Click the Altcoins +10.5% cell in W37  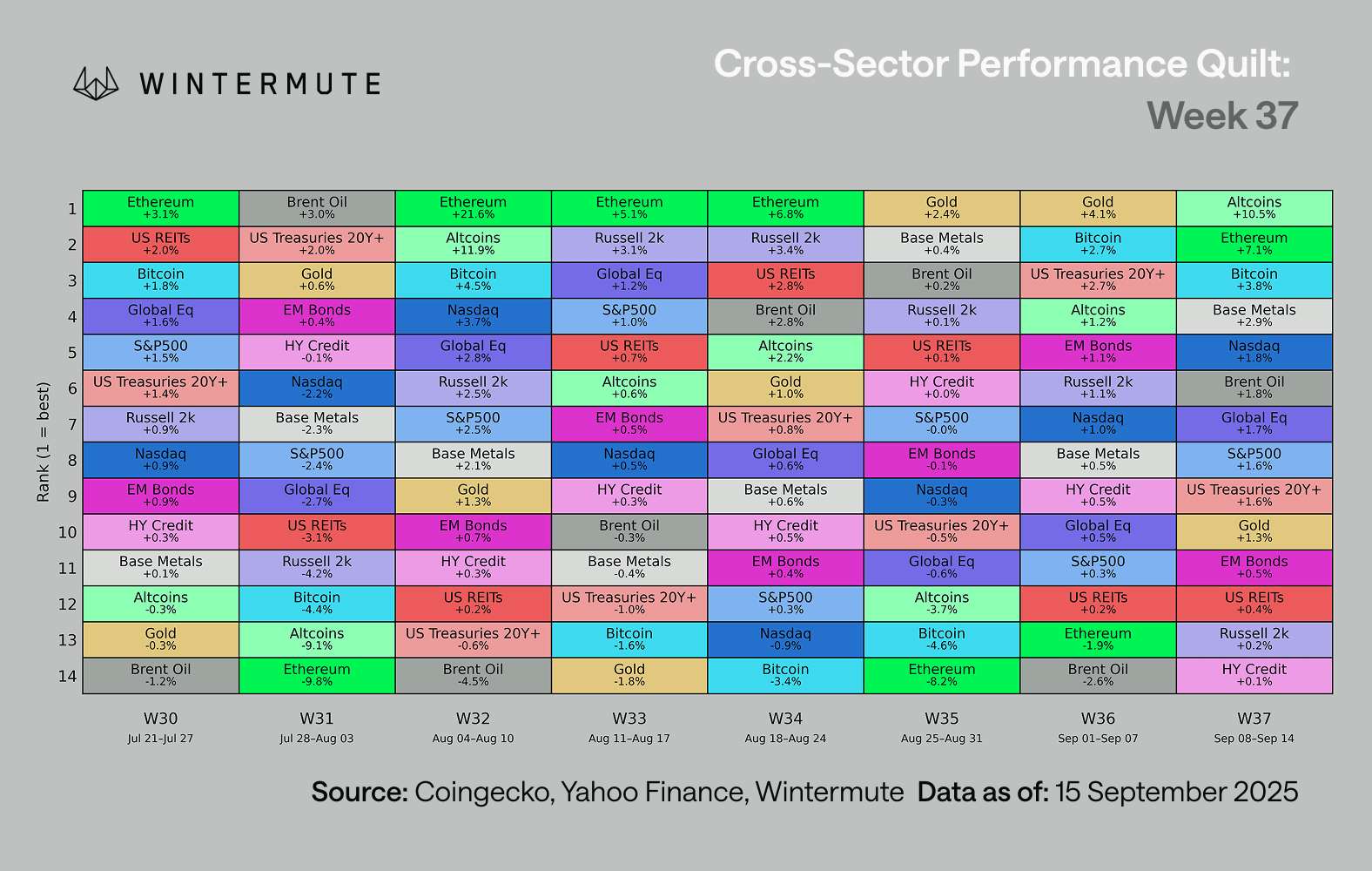tap(1254, 208)
